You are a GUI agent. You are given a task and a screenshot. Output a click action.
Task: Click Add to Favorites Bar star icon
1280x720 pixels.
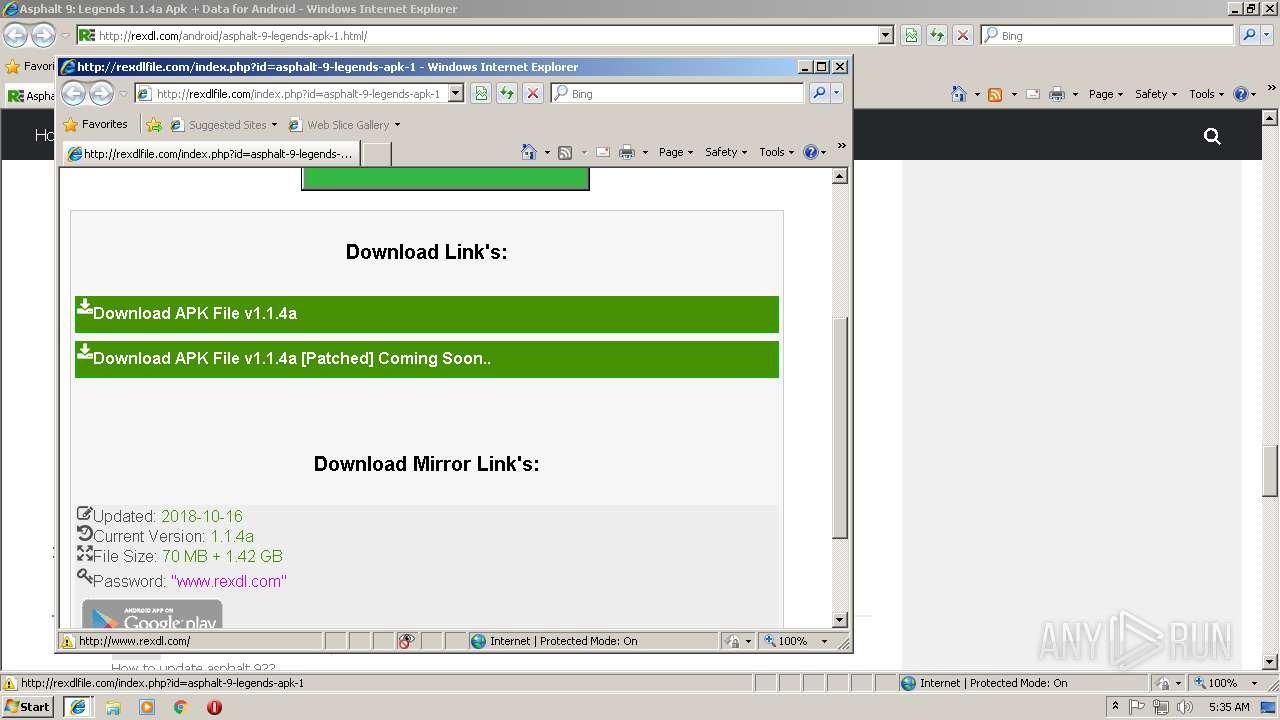point(154,125)
